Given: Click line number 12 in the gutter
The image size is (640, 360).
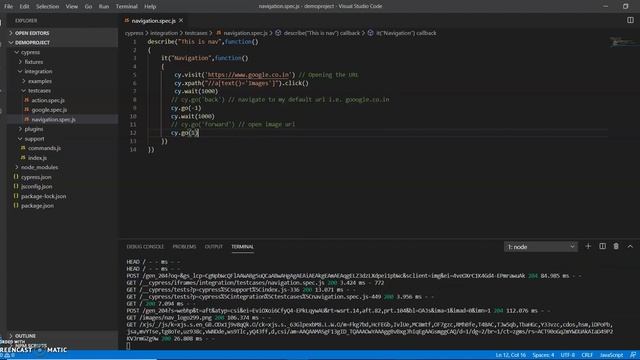Looking at the screenshot, I should (x=133, y=133).
